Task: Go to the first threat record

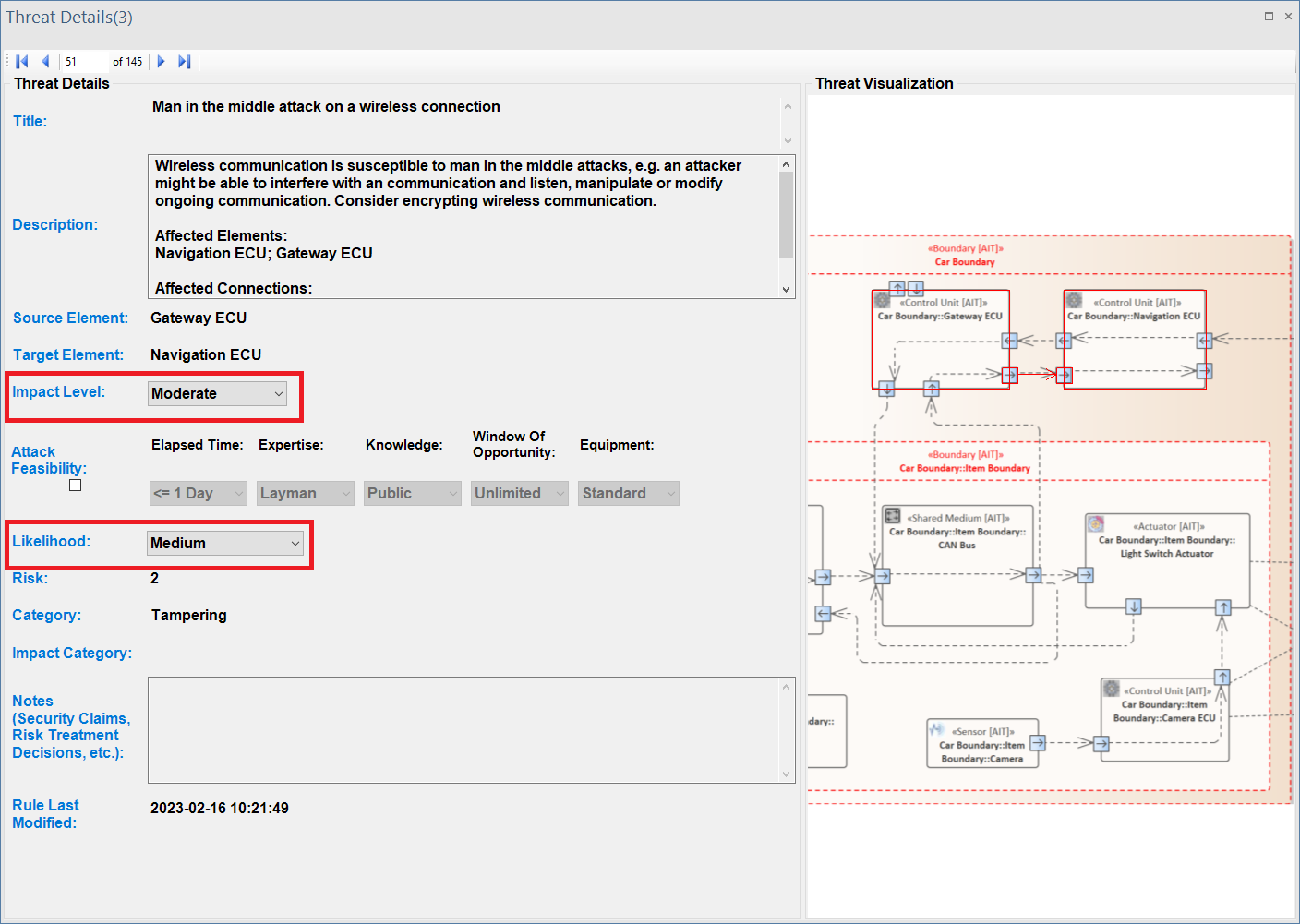Action: coord(22,62)
